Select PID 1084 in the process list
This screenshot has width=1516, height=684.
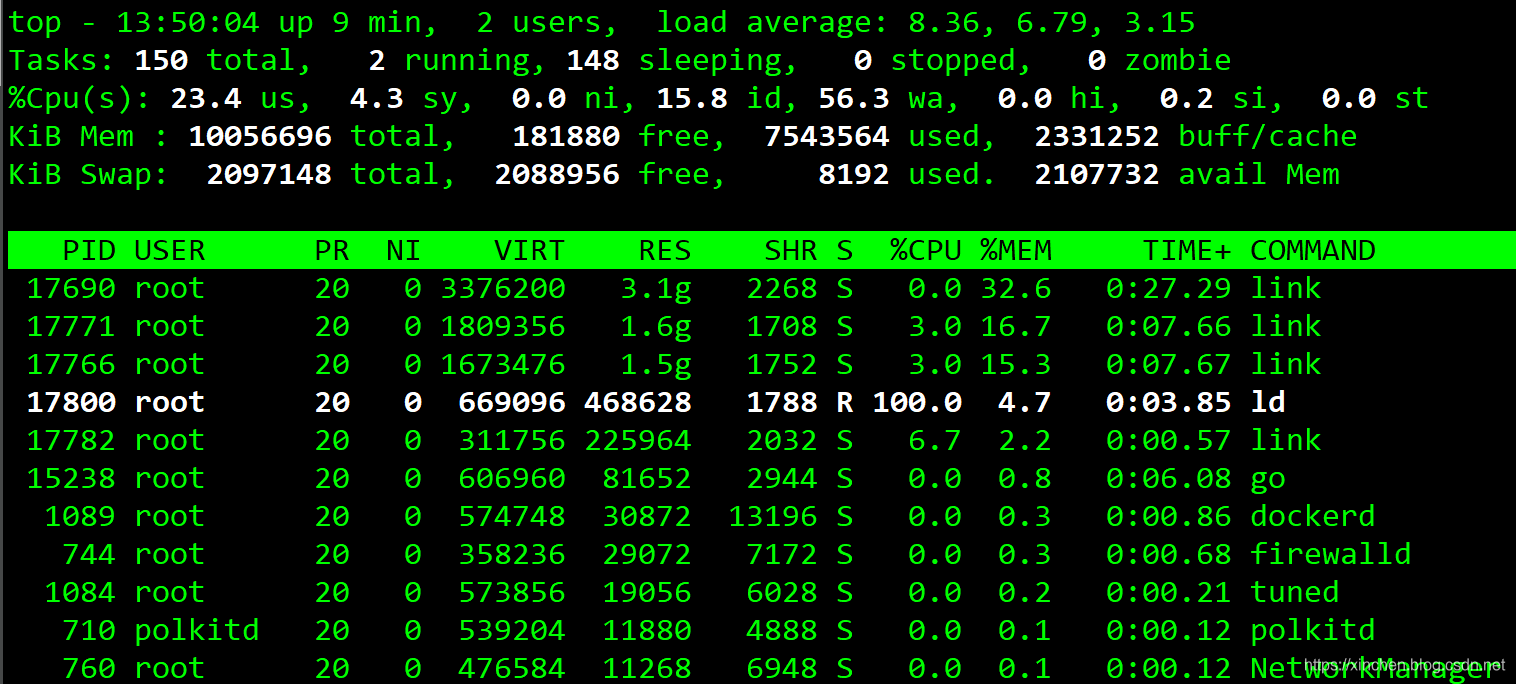click(80, 592)
